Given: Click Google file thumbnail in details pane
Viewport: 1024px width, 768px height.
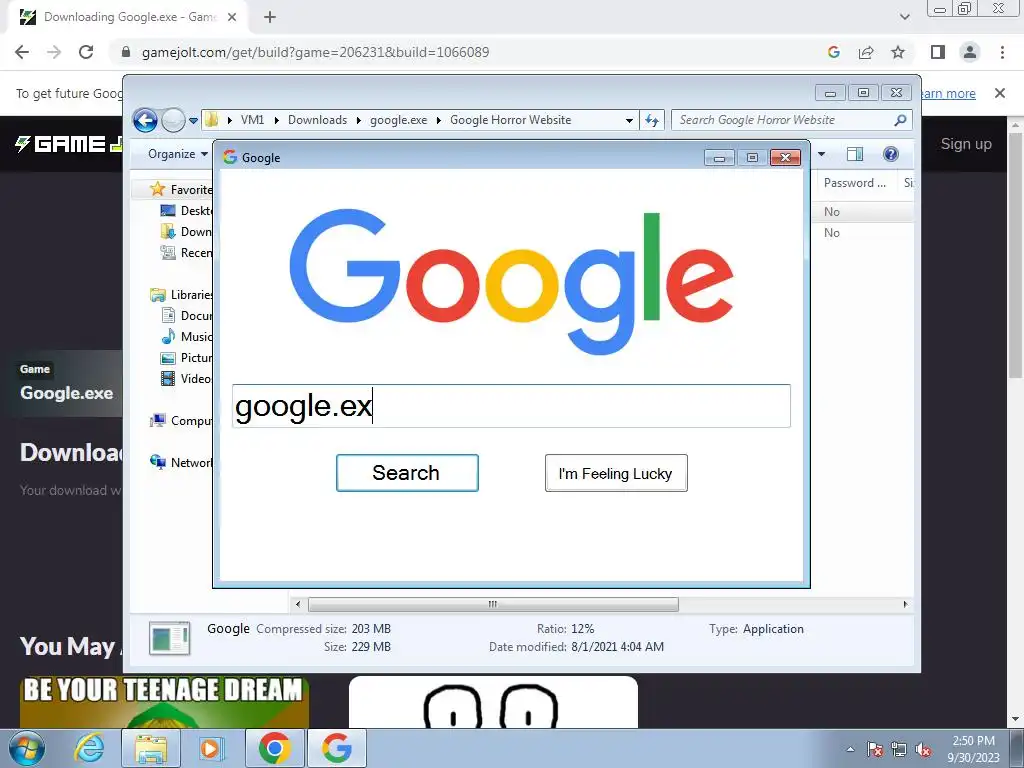Looking at the screenshot, I should pos(169,638).
